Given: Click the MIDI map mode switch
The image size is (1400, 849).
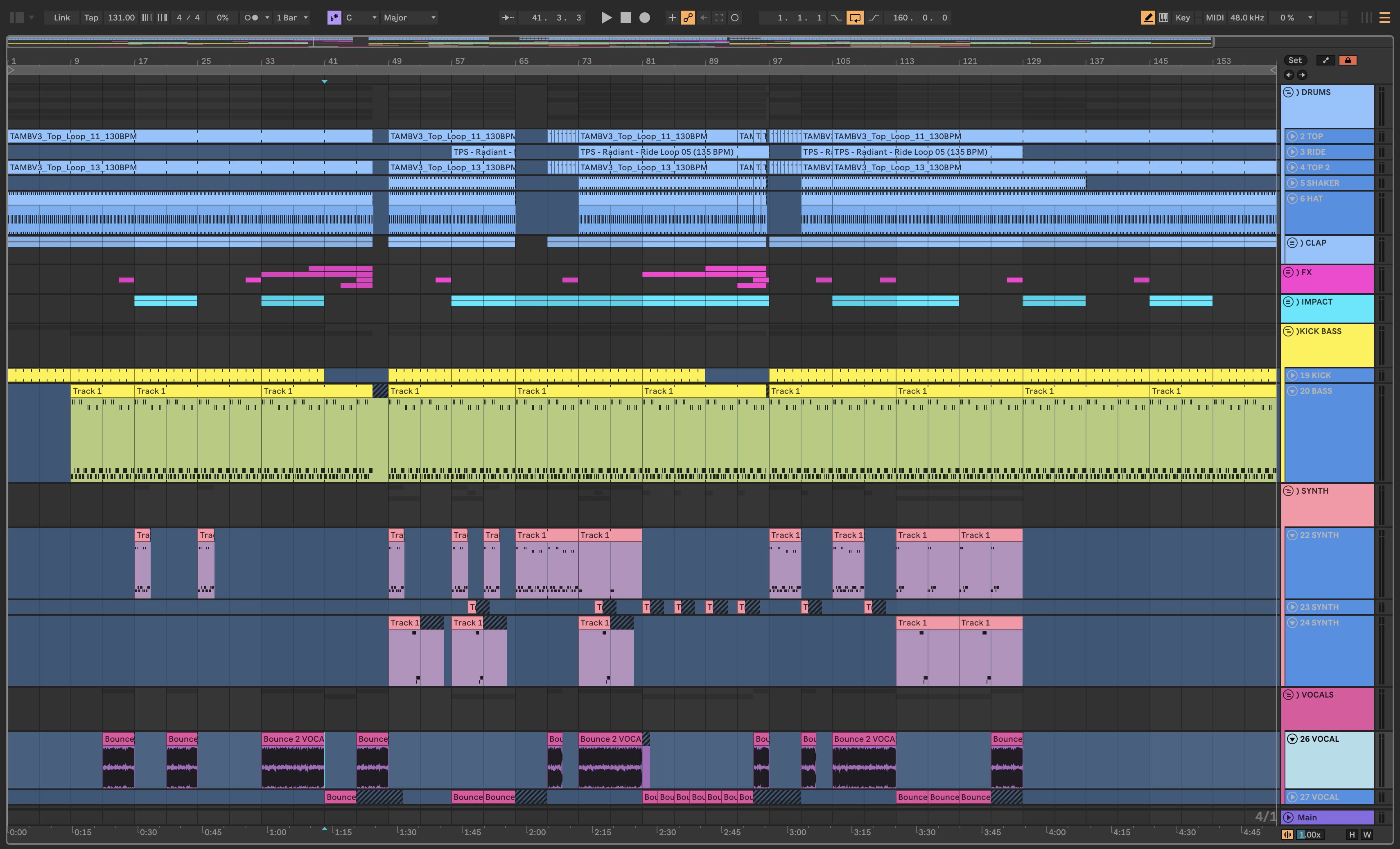Looking at the screenshot, I should click(1214, 18).
